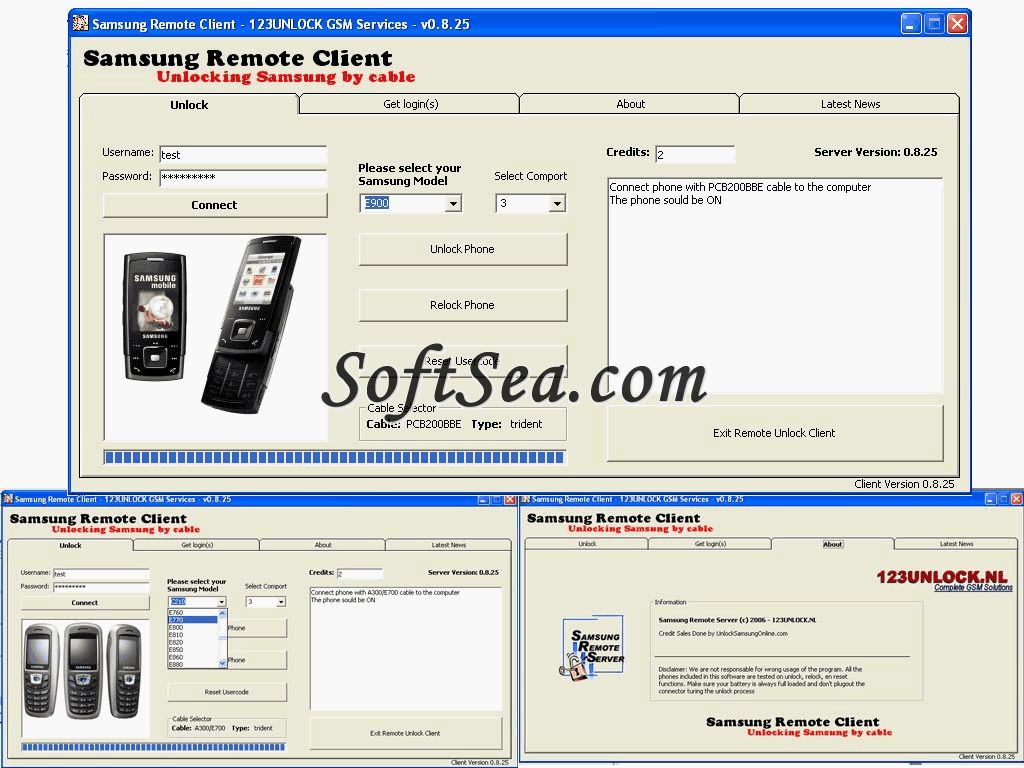
Task: Switch to the Unlock tab in bottom-right window
Action: [x=587, y=544]
